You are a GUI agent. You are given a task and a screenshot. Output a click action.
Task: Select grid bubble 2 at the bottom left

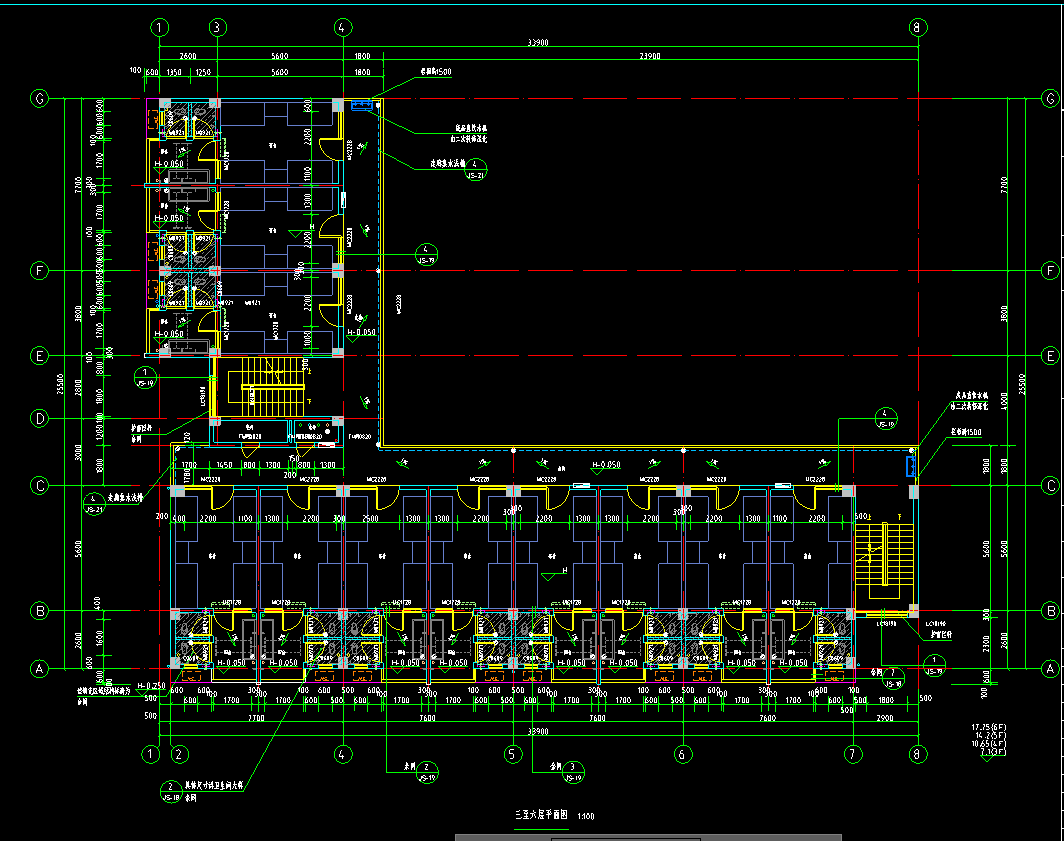point(179,753)
